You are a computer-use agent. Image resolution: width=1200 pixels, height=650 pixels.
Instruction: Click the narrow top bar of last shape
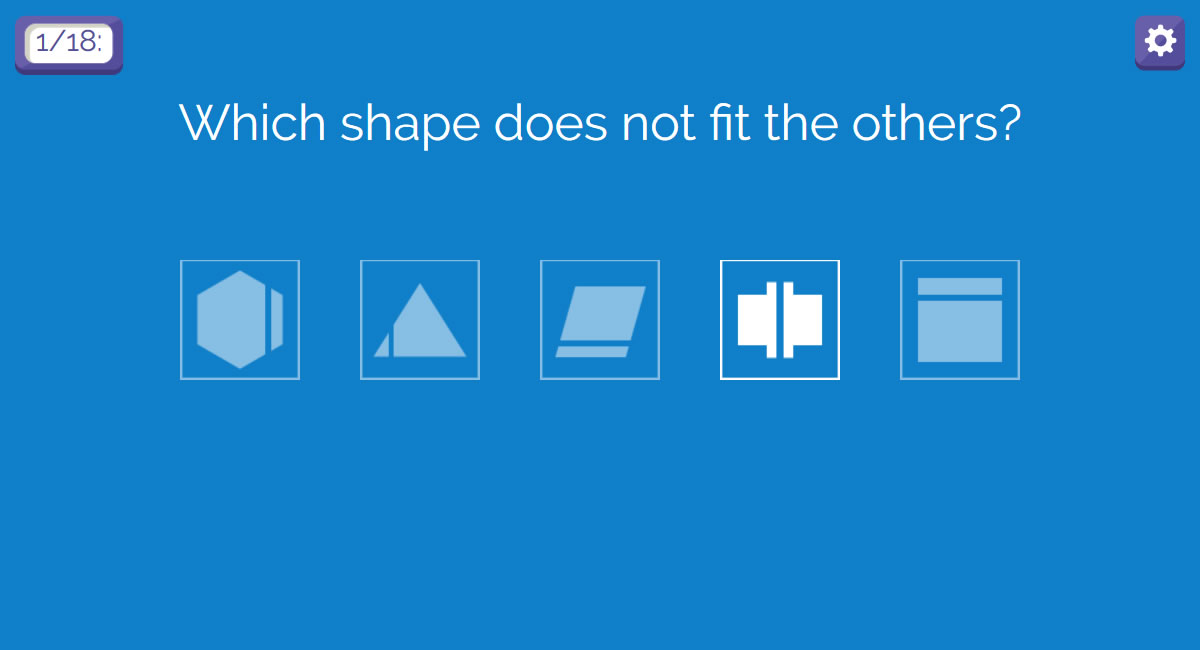coord(960,286)
